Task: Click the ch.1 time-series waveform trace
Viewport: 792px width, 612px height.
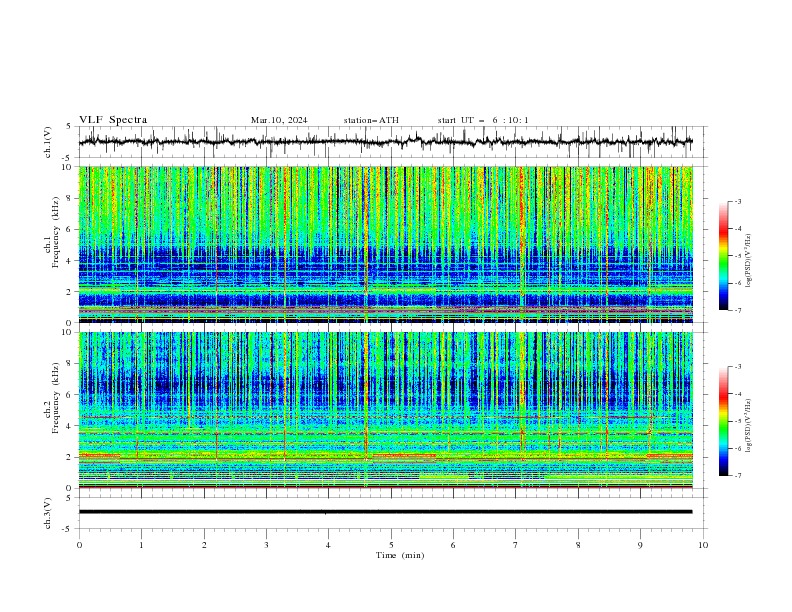Action: pyautogui.click(x=385, y=142)
